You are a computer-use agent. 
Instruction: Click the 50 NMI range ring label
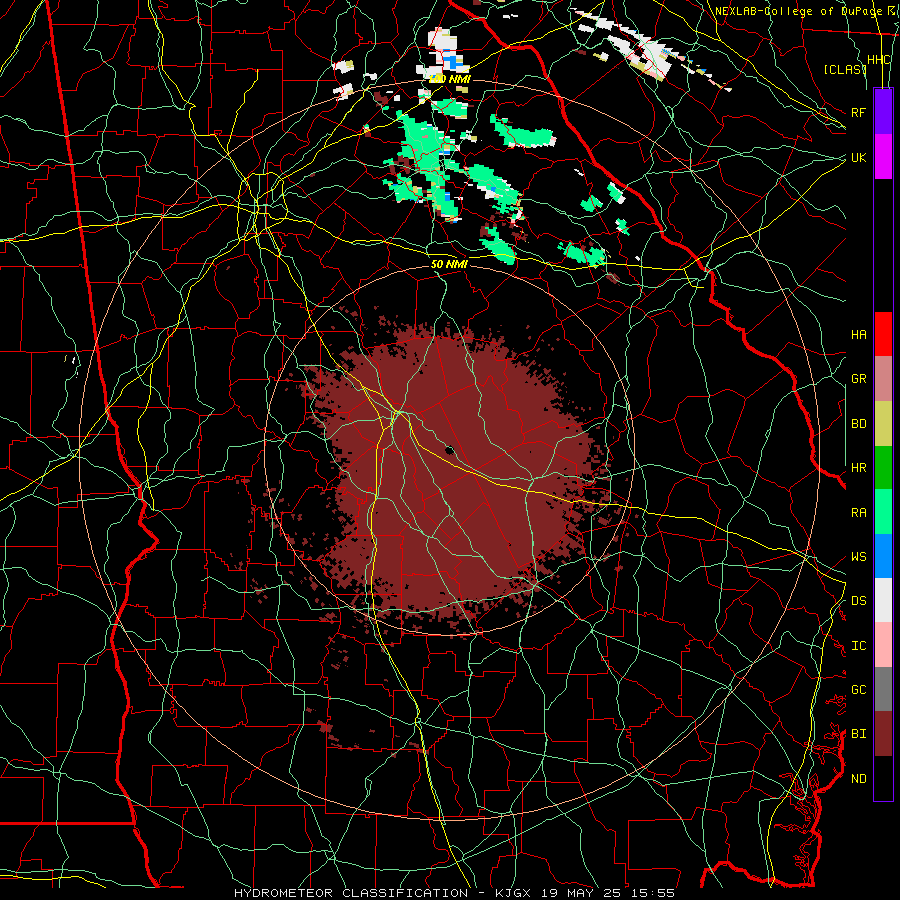[449, 265]
